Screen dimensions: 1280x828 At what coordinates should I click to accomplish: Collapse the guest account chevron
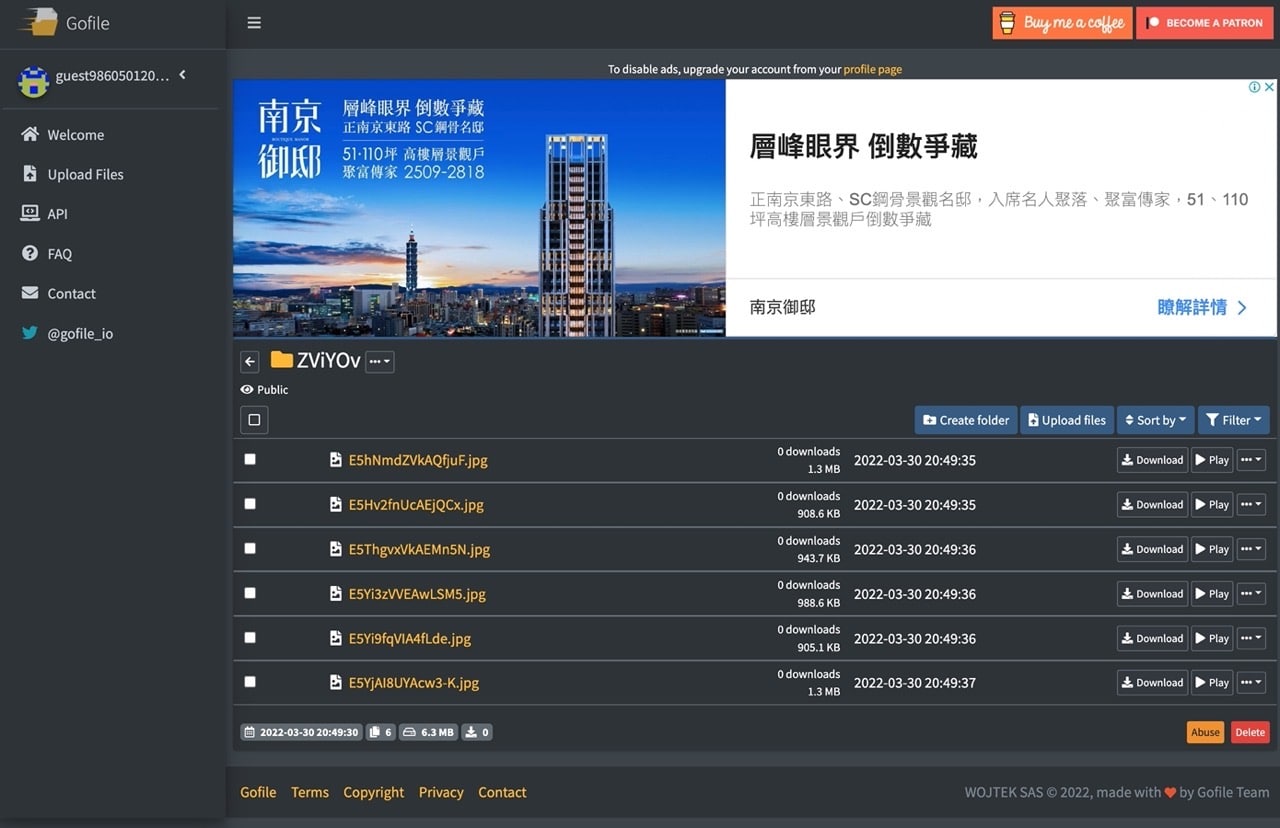[x=182, y=74]
